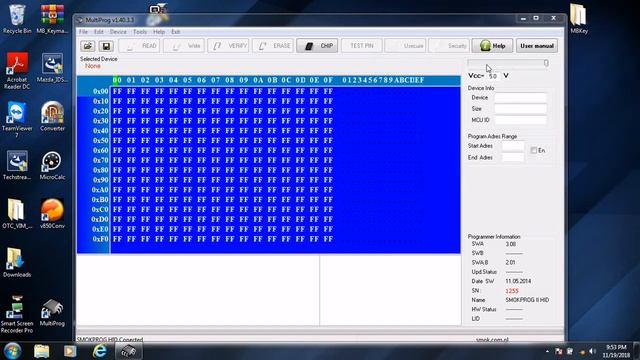640x360 pixels.
Task: Enable the En address range checkbox
Action: tap(533, 150)
